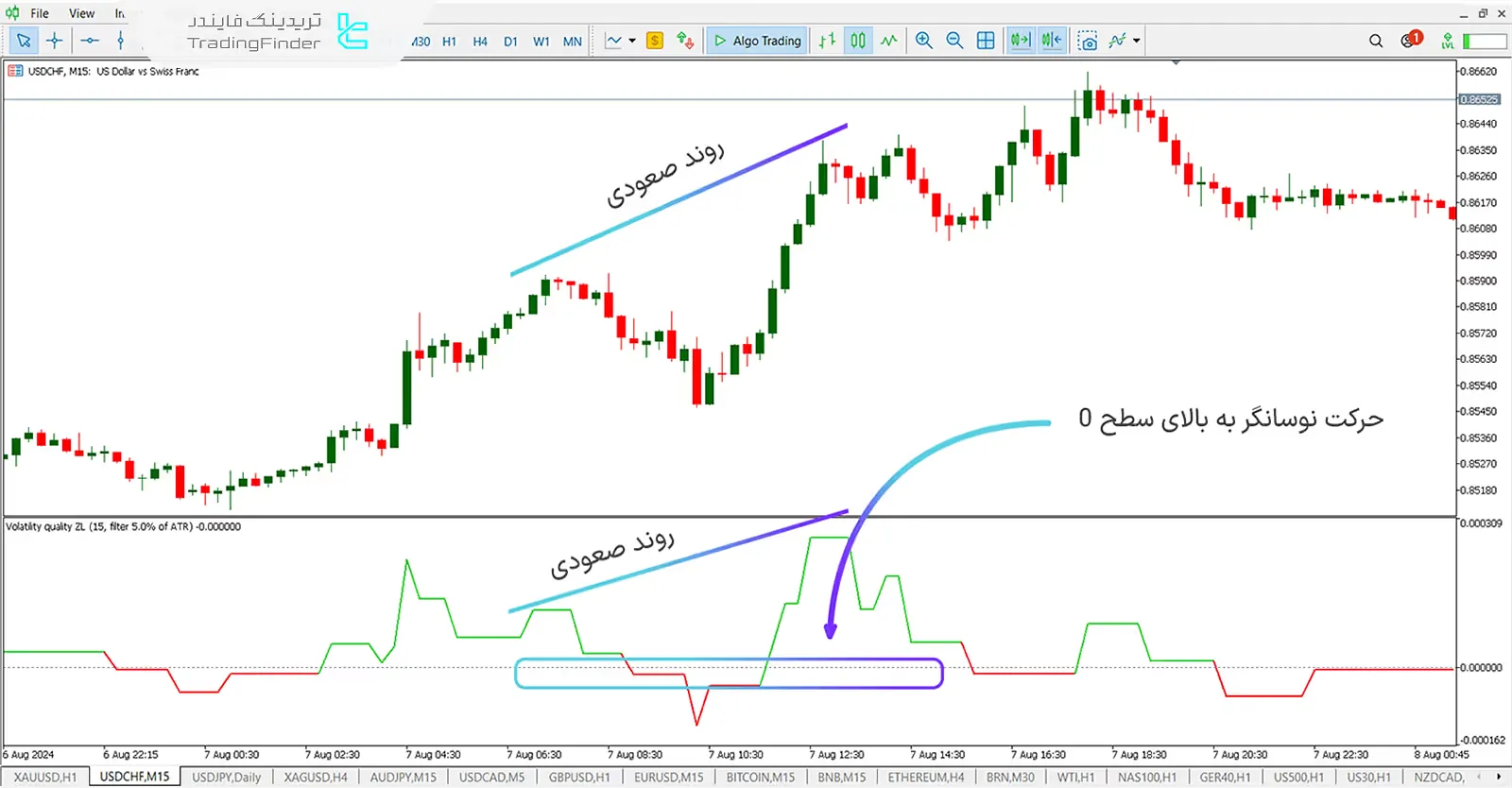Click the MetaTrader app icon

click(12, 13)
